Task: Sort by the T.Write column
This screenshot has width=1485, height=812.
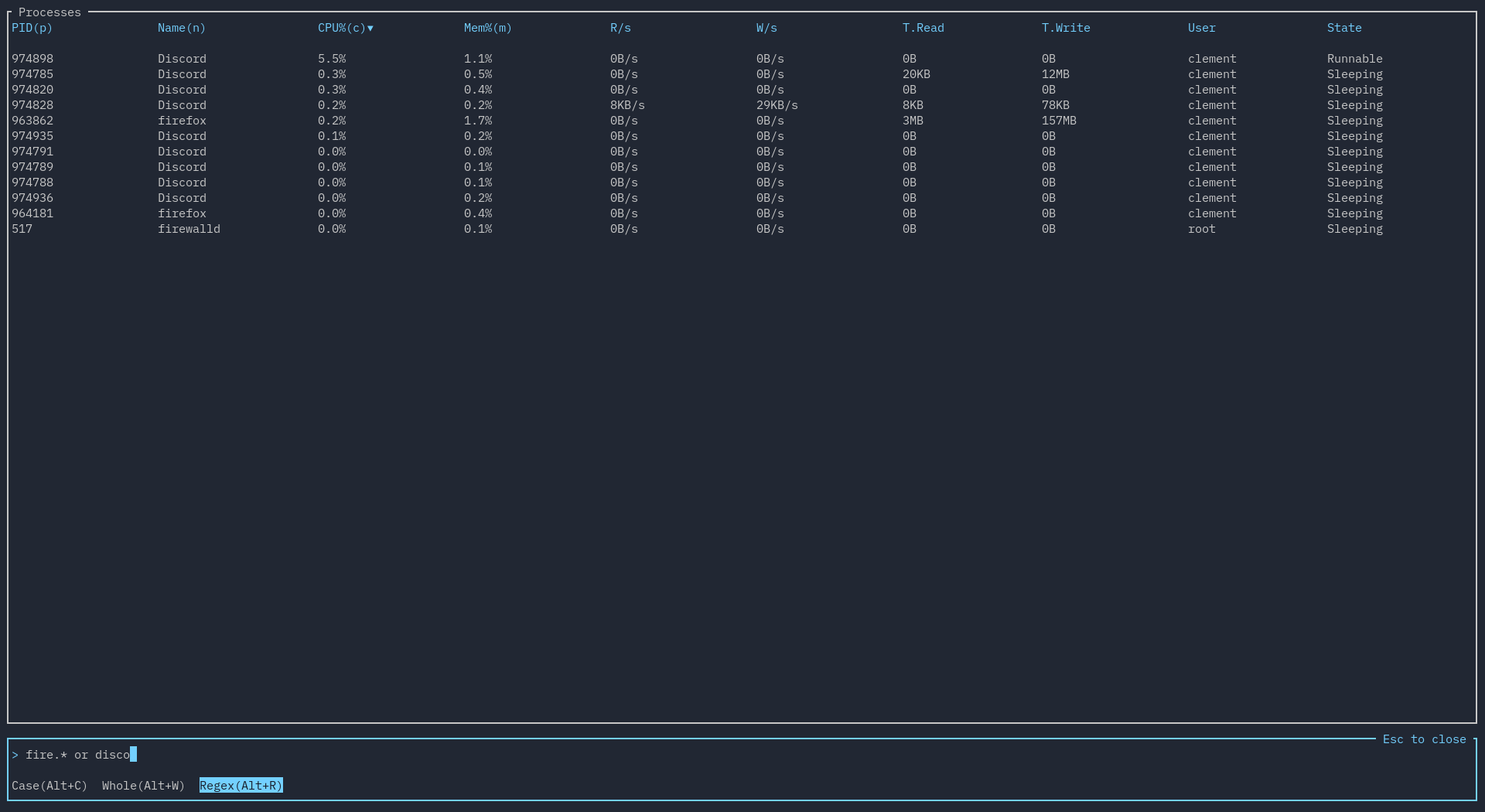Action: coord(1066,28)
